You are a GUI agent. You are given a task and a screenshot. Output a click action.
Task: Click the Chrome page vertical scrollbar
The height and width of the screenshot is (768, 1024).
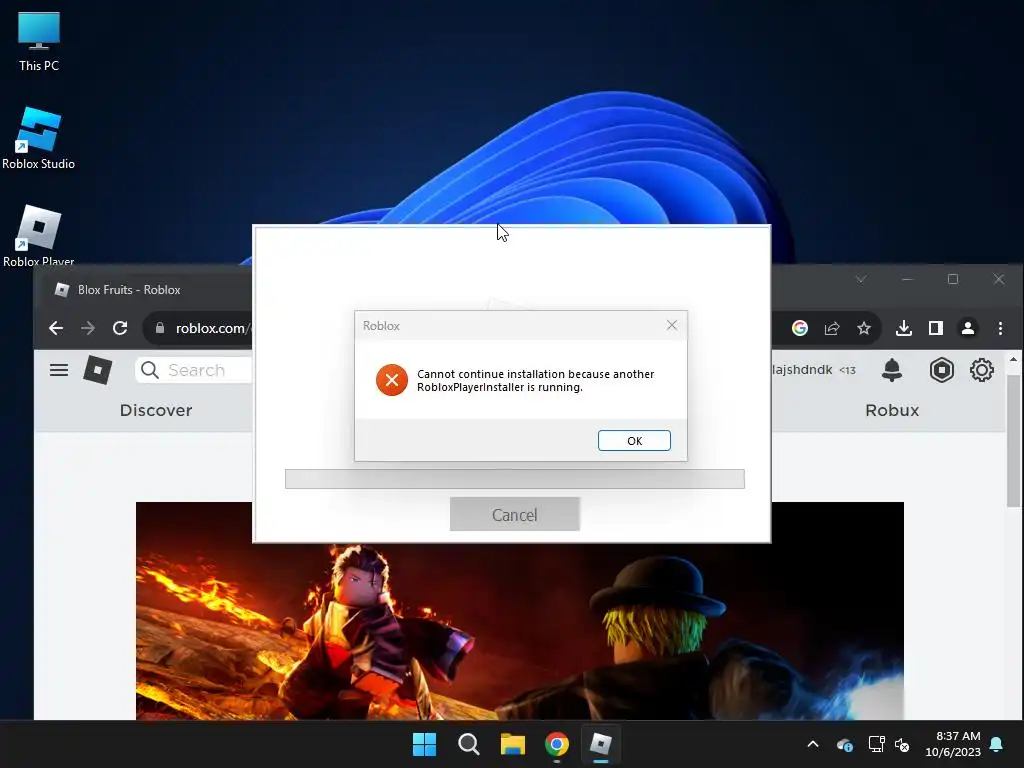pos(1014,442)
